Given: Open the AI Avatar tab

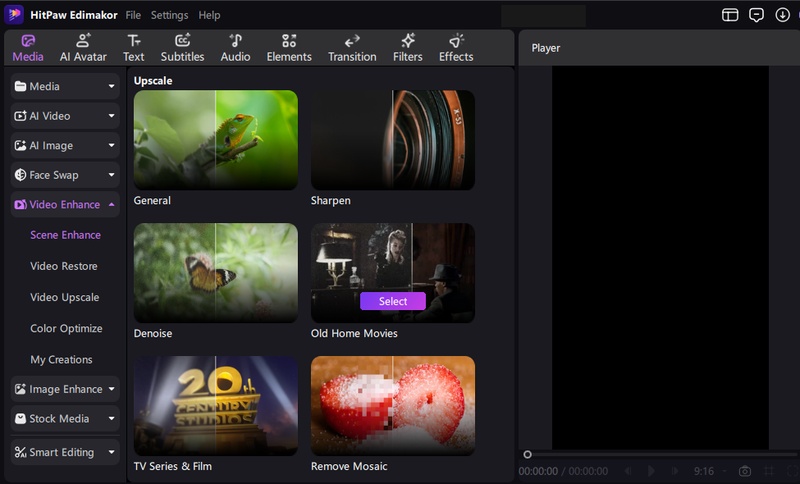Looking at the screenshot, I should coord(83,48).
